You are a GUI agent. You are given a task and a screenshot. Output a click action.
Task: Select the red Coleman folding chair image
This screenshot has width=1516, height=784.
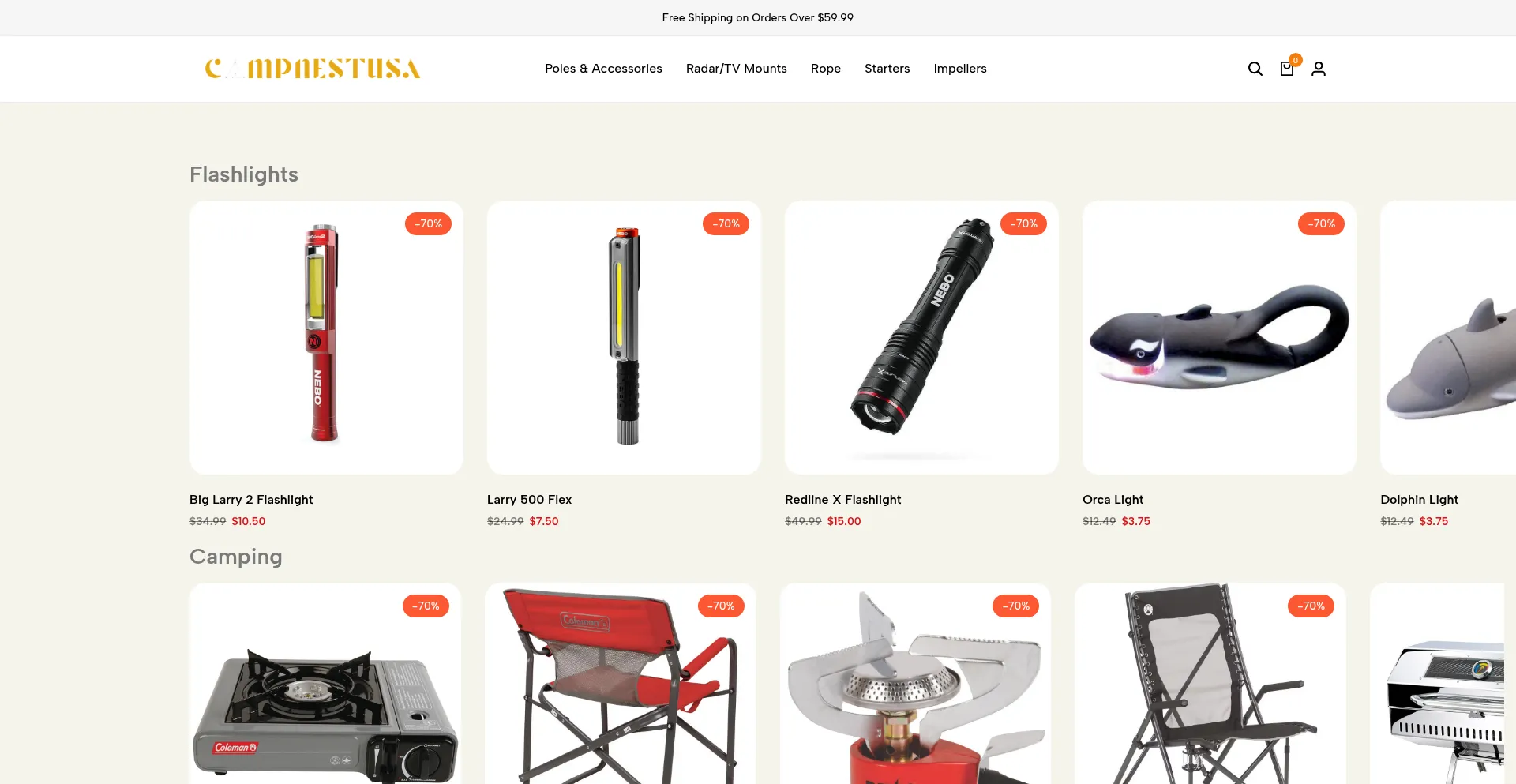point(621,684)
